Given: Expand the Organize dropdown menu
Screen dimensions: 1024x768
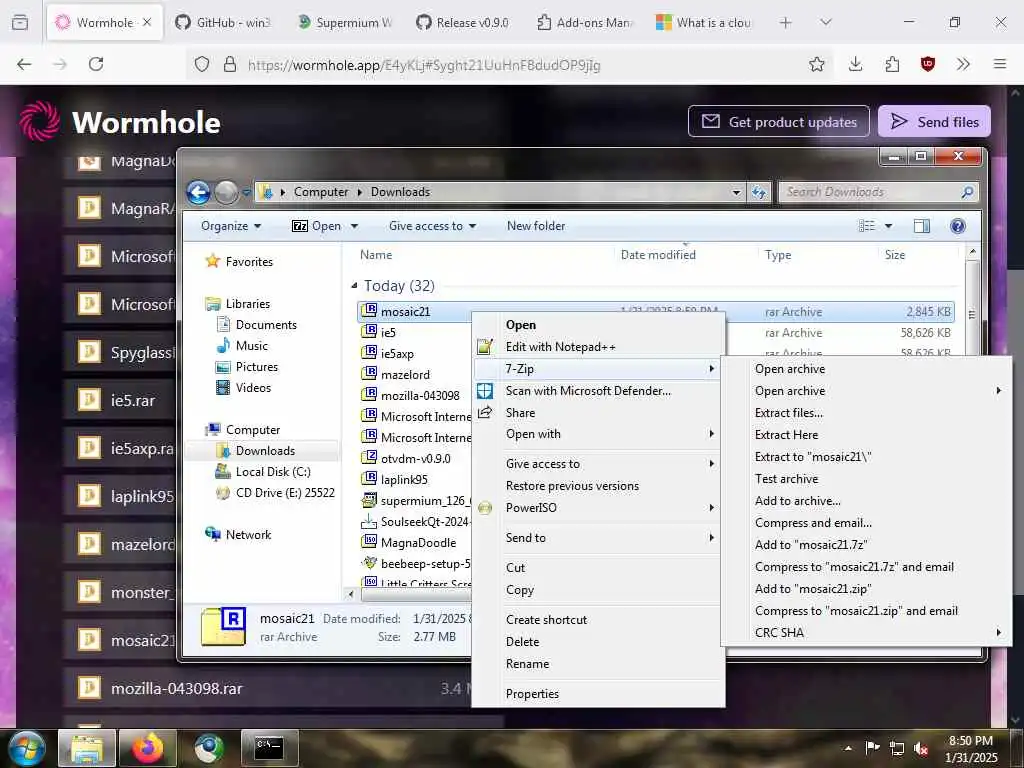Looking at the screenshot, I should coord(231,226).
